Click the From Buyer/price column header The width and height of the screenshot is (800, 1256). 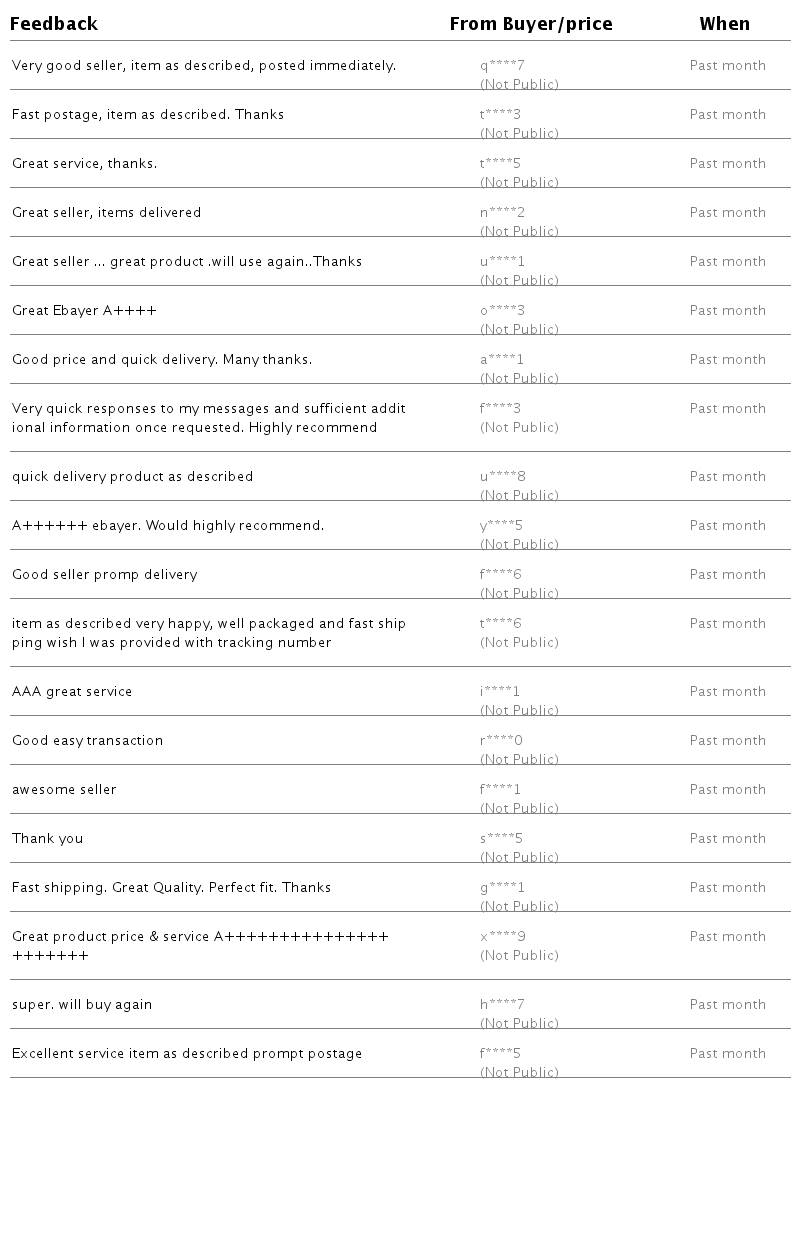[x=530, y=24]
